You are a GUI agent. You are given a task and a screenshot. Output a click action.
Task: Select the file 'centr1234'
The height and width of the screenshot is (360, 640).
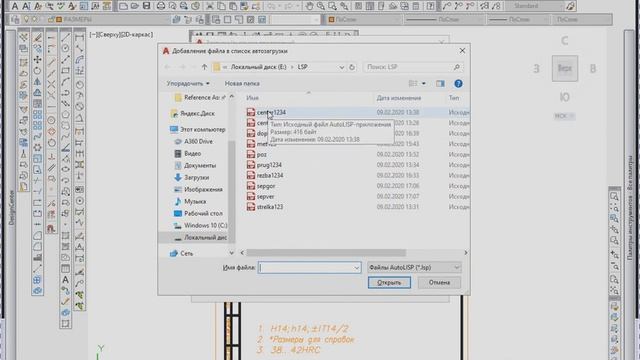coord(271,112)
